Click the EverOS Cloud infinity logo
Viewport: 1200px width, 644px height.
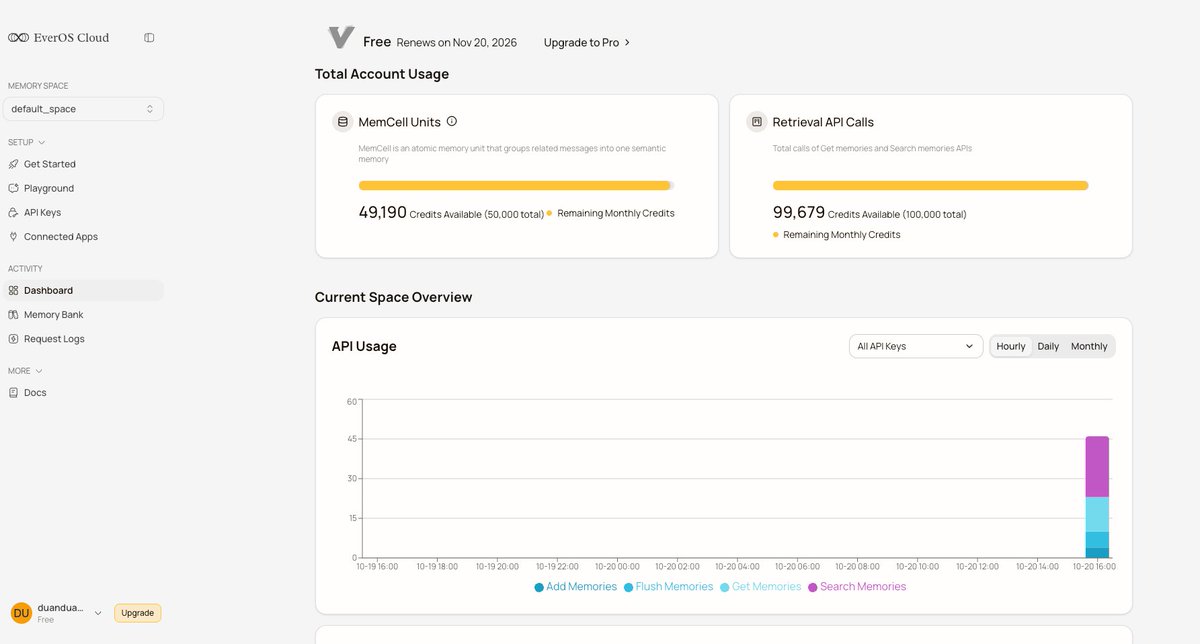[x=19, y=38]
